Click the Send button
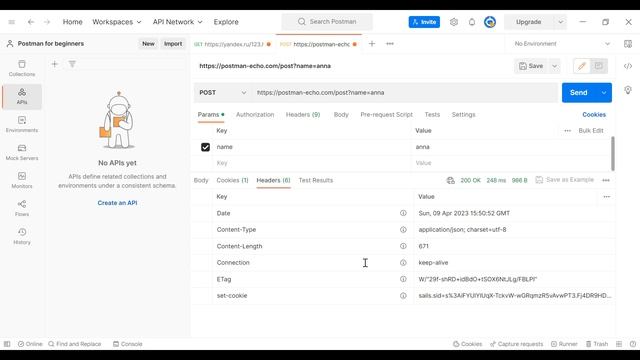Viewport: 640px width, 360px height. coord(579,93)
